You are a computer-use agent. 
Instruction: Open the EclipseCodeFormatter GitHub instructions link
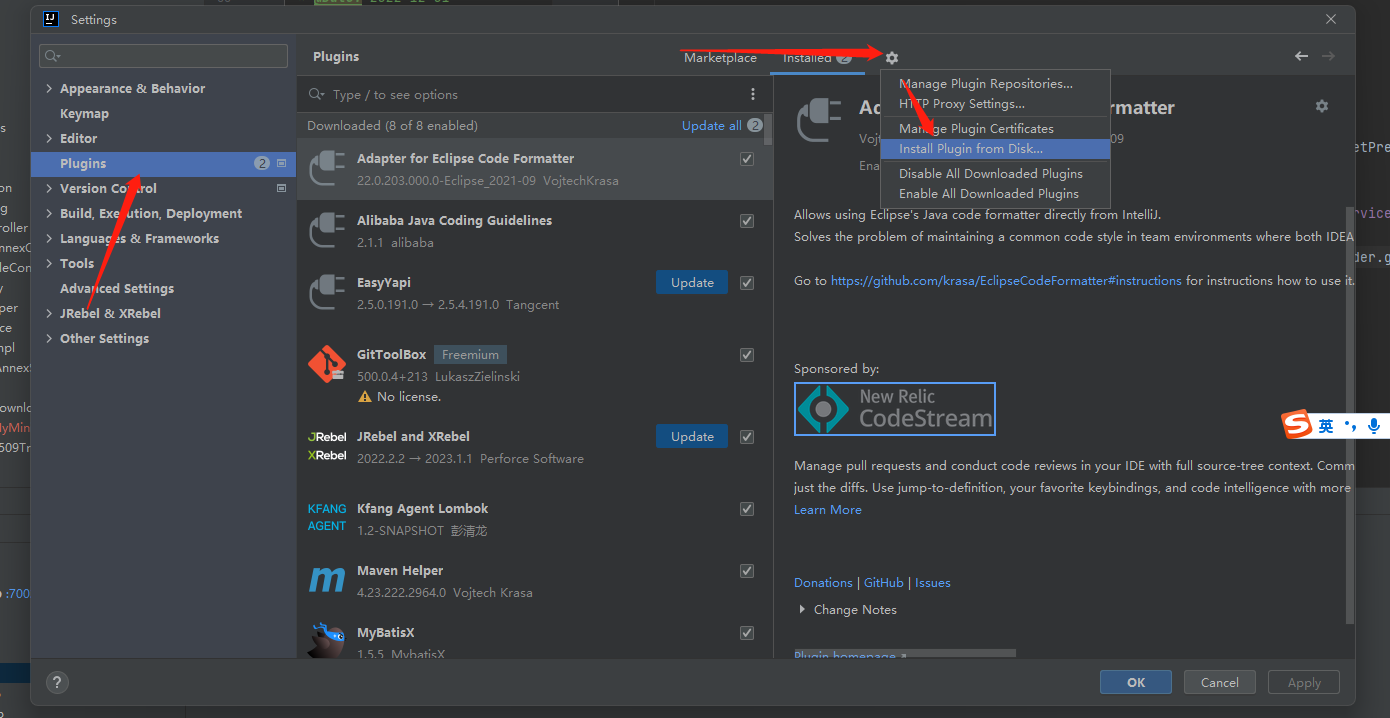(1006, 281)
